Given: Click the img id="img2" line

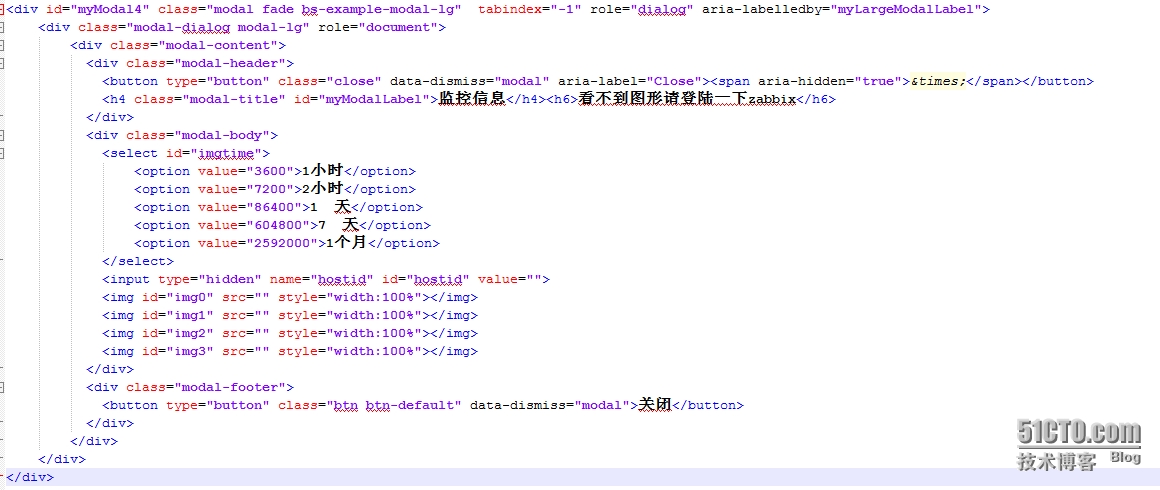Looking at the screenshot, I should click(x=290, y=333).
